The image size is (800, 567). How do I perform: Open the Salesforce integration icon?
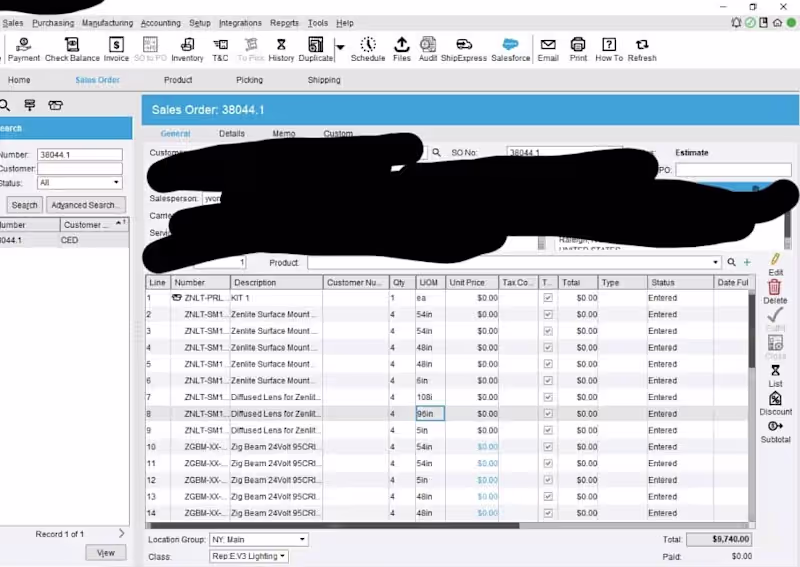point(511,50)
